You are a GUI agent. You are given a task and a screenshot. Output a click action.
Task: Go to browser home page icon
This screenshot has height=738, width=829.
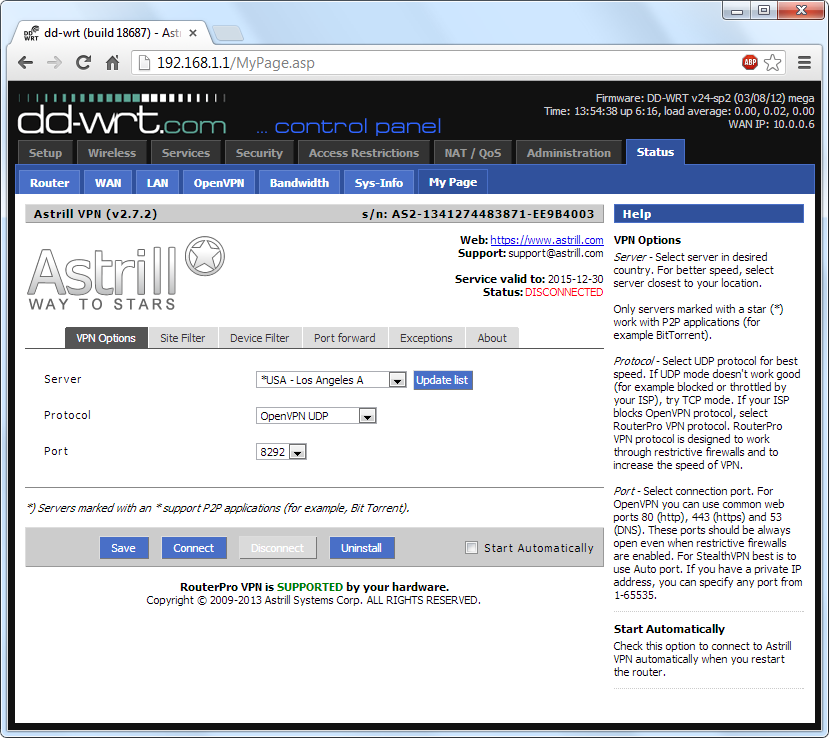point(112,63)
